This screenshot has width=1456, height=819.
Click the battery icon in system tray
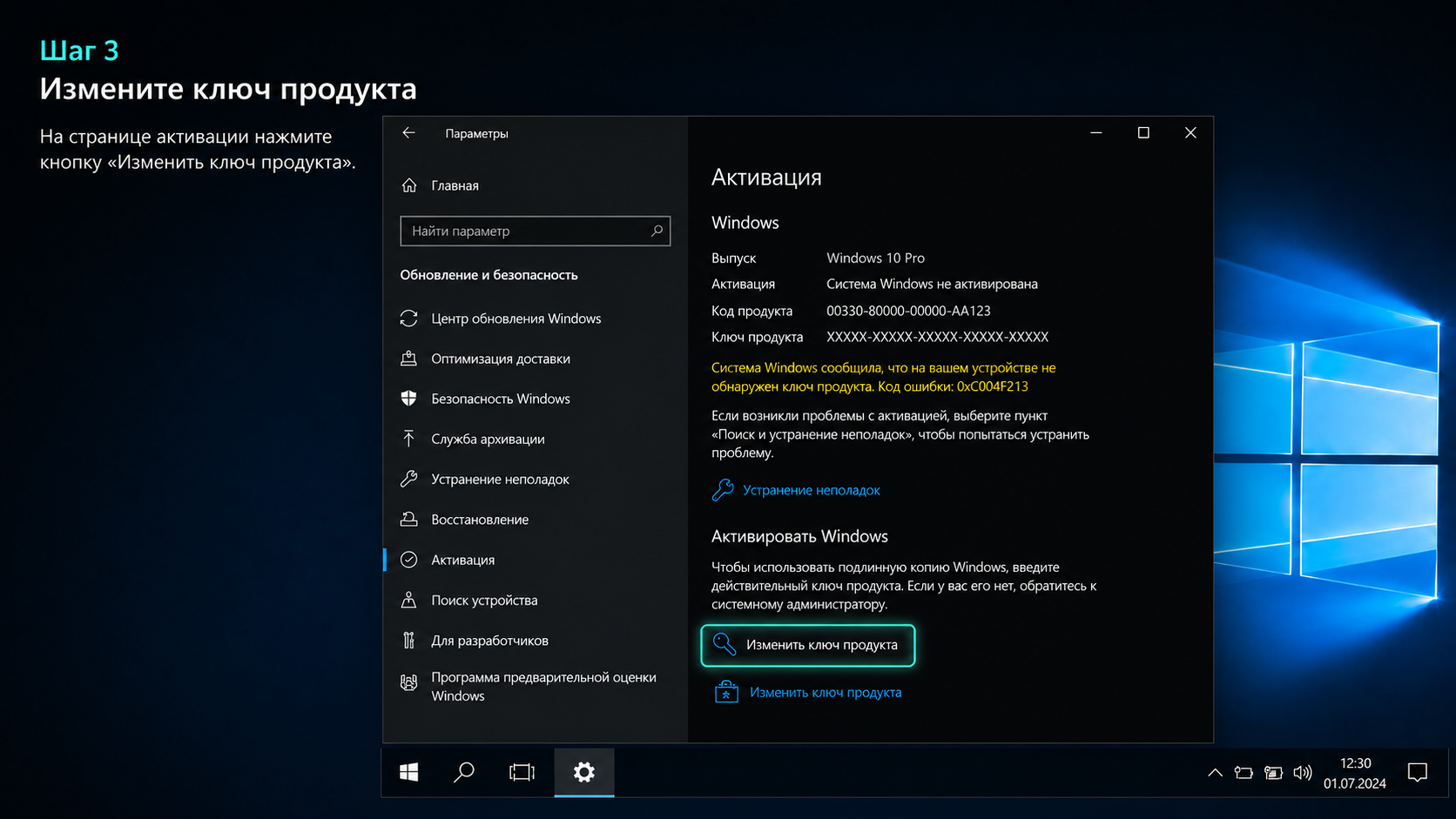tap(1244, 773)
